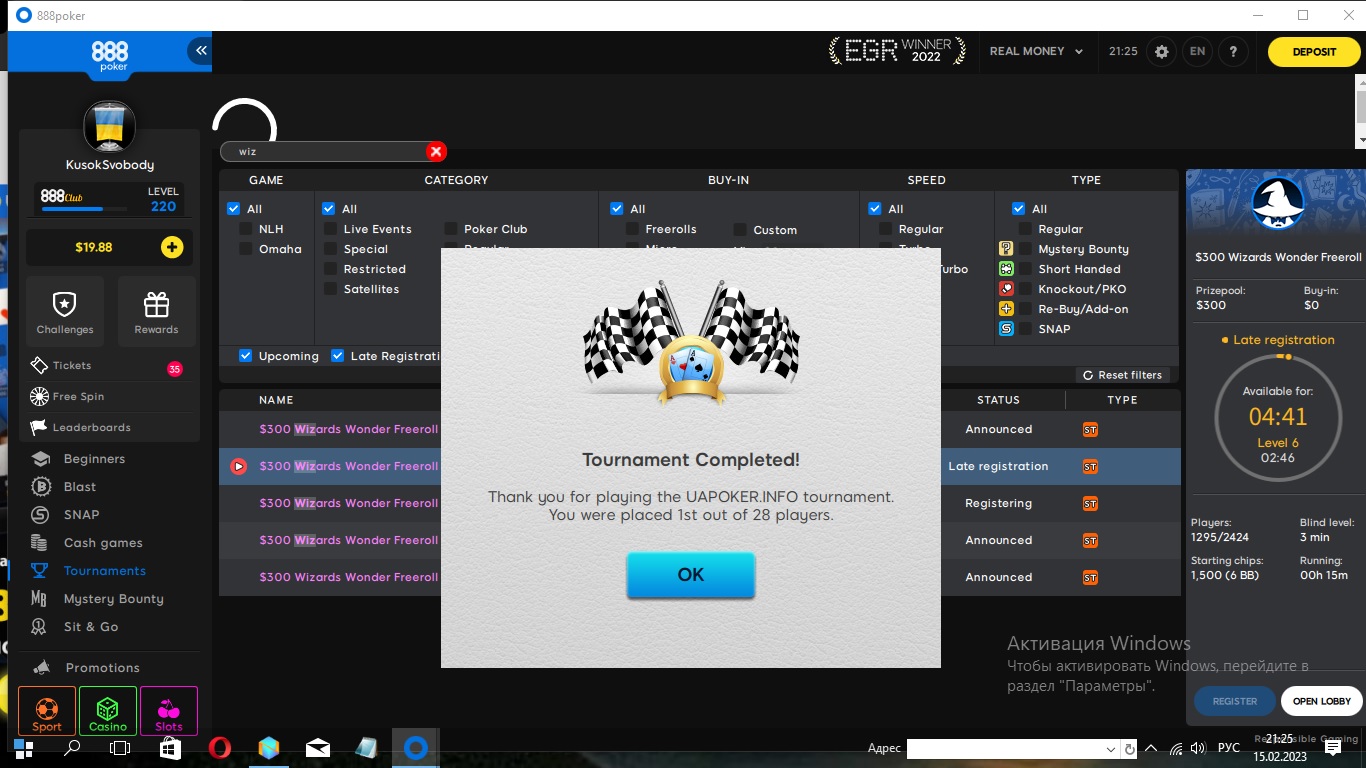Check the Poker Club category filter
Image resolution: width=1366 pixels, height=768 pixels.
451,229
